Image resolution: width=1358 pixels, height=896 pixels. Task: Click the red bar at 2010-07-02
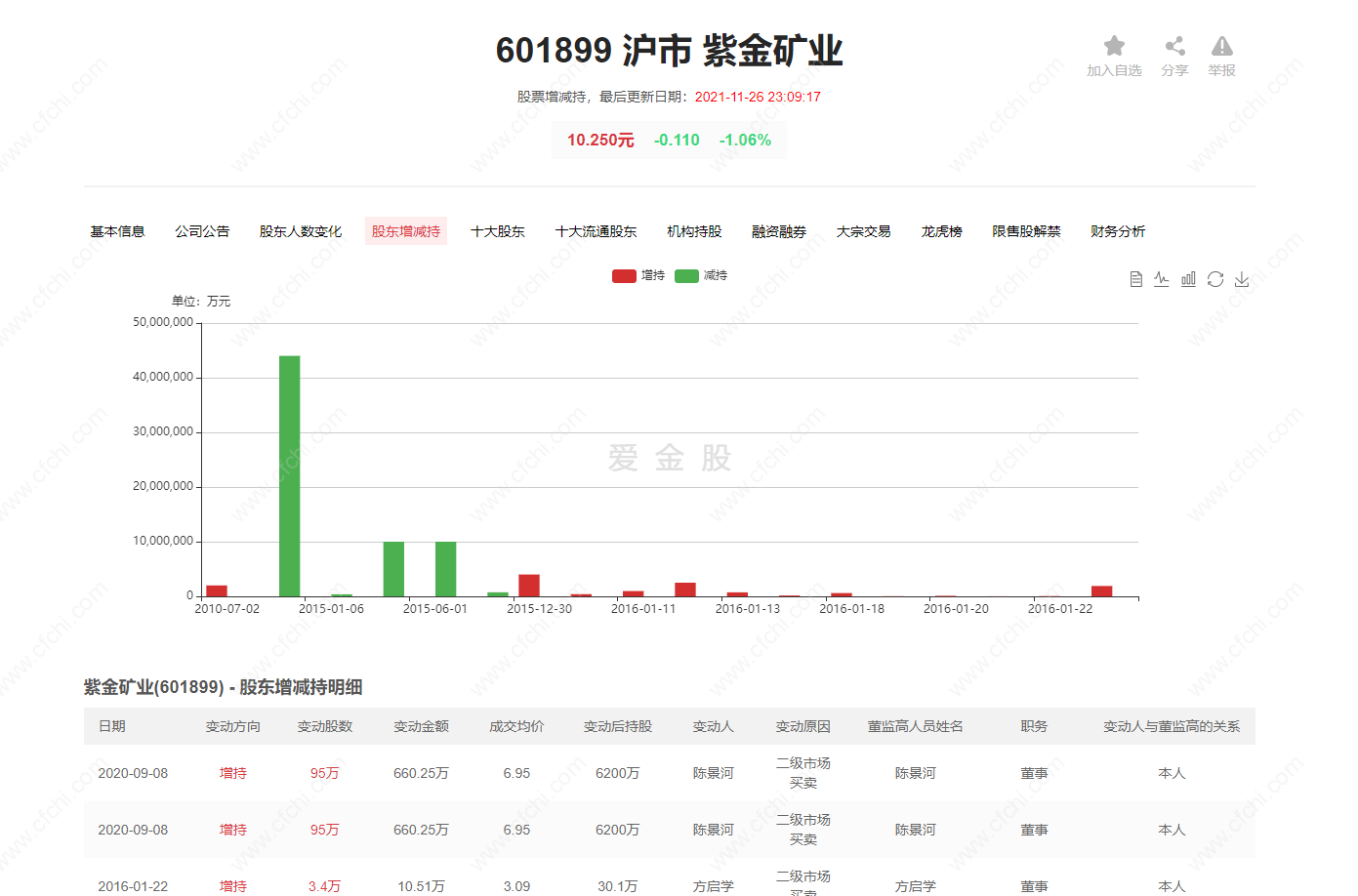click(217, 591)
